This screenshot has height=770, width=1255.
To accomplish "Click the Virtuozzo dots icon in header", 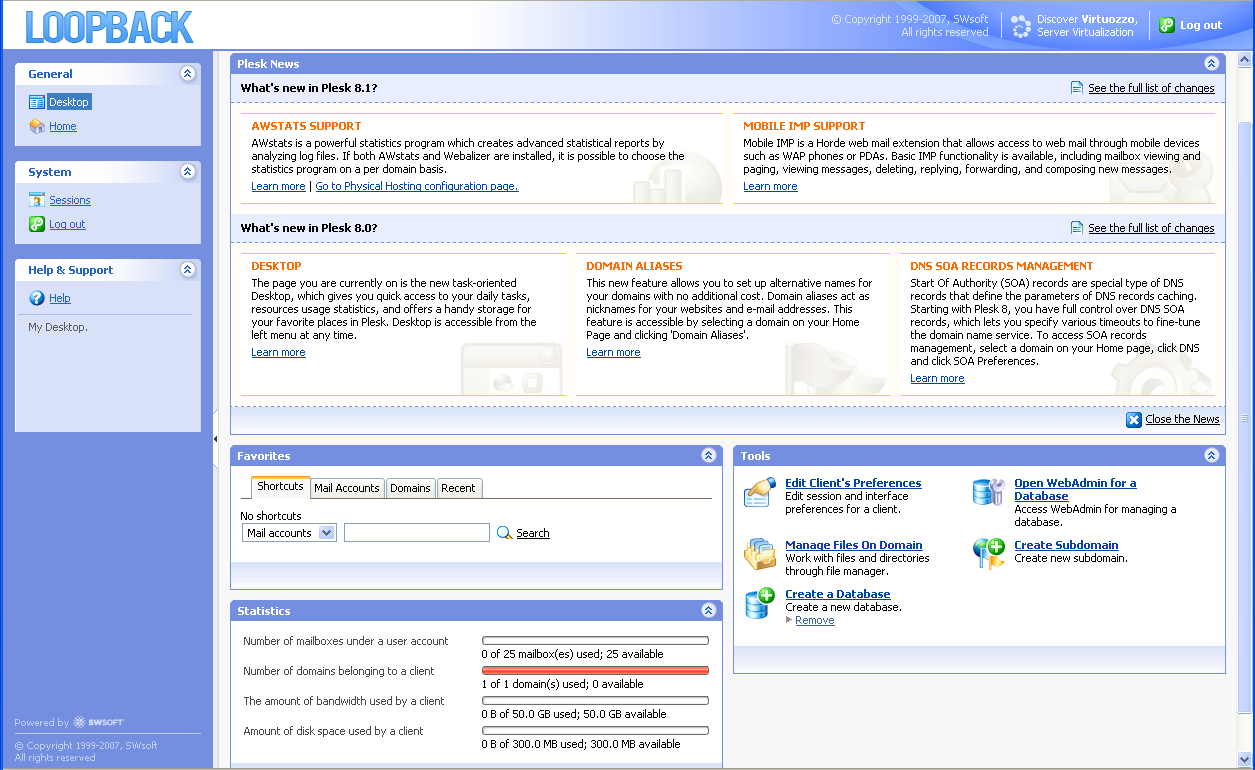I will [x=1021, y=25].
